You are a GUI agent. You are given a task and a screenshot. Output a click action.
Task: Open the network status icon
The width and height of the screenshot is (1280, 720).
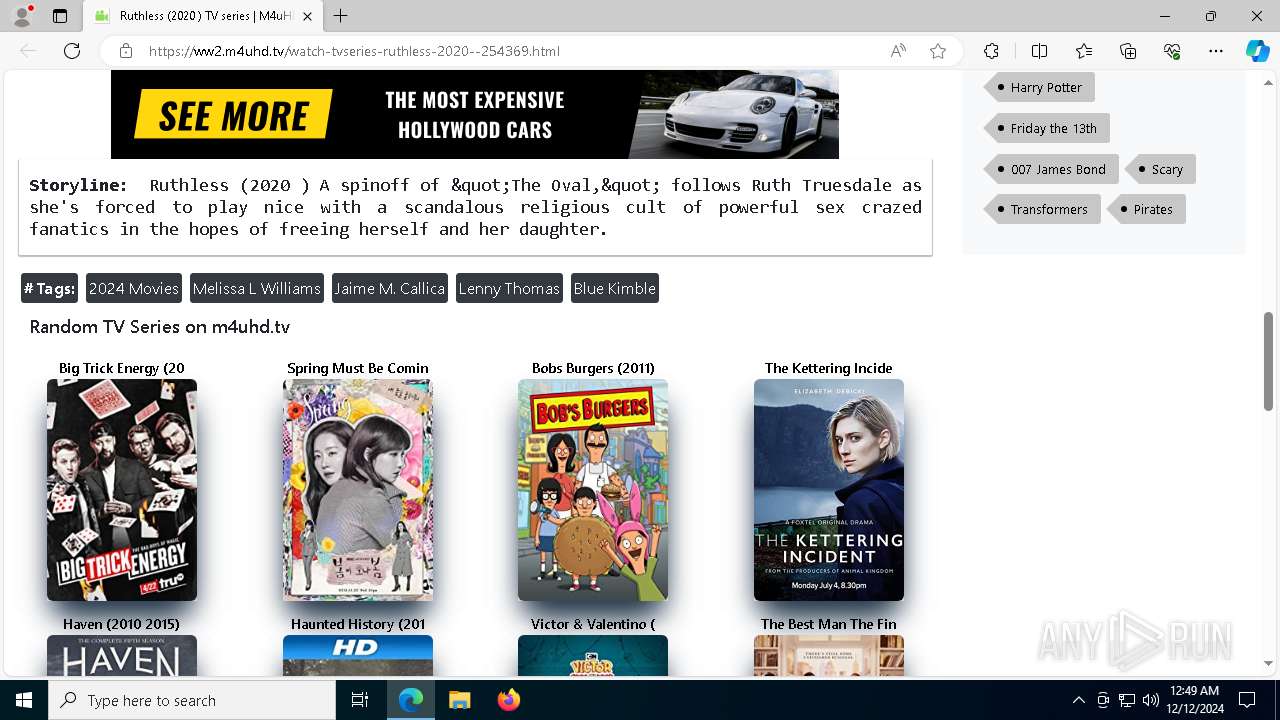pos(1127,700)
